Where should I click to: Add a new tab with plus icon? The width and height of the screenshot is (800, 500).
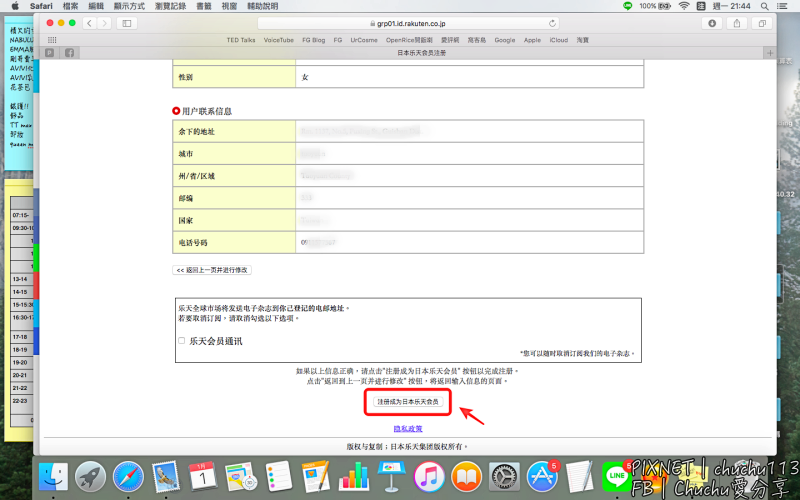click(769, 52)
